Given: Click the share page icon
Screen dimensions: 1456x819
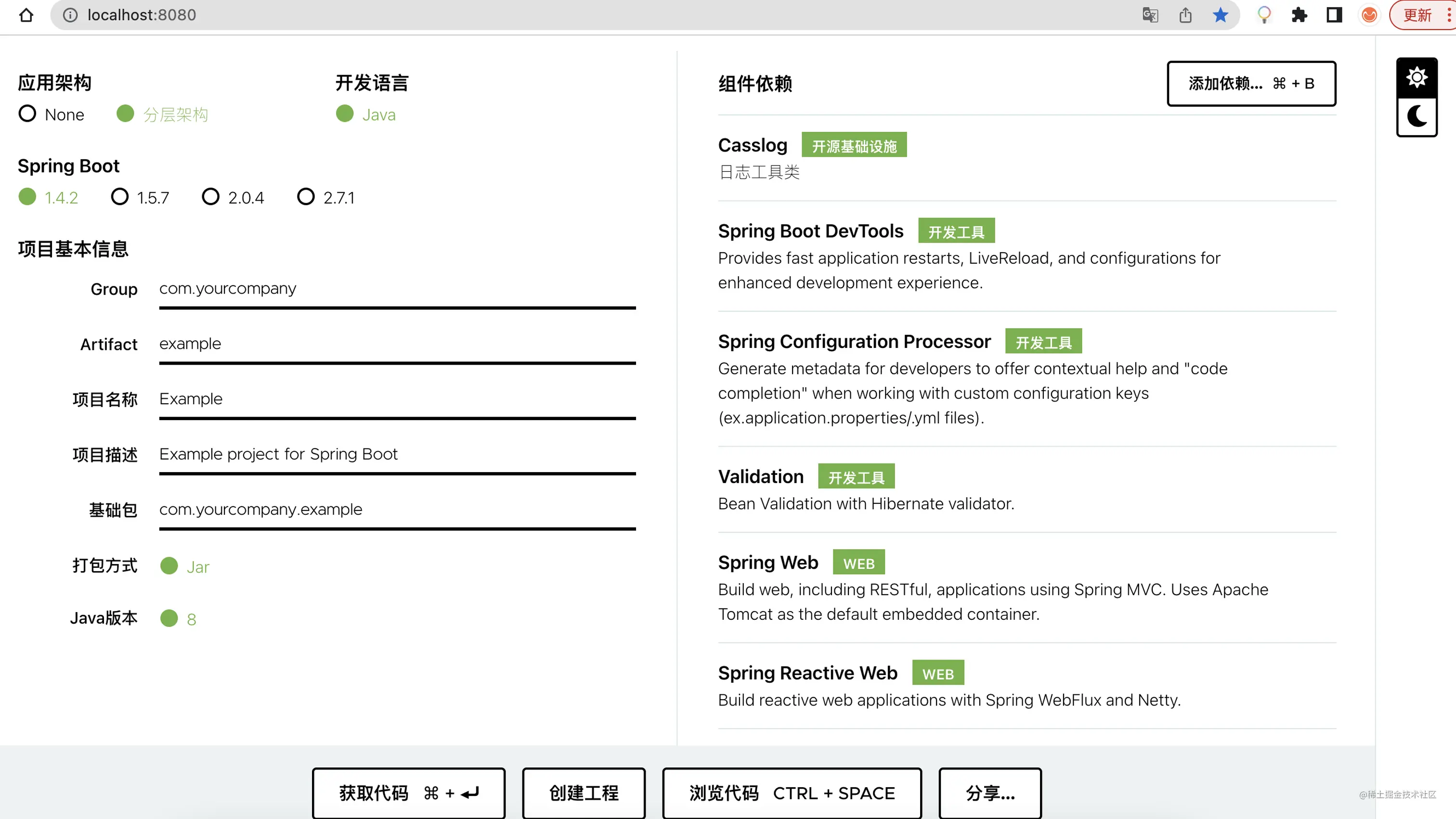Looking at the screenshot, I should point(1185,15).
